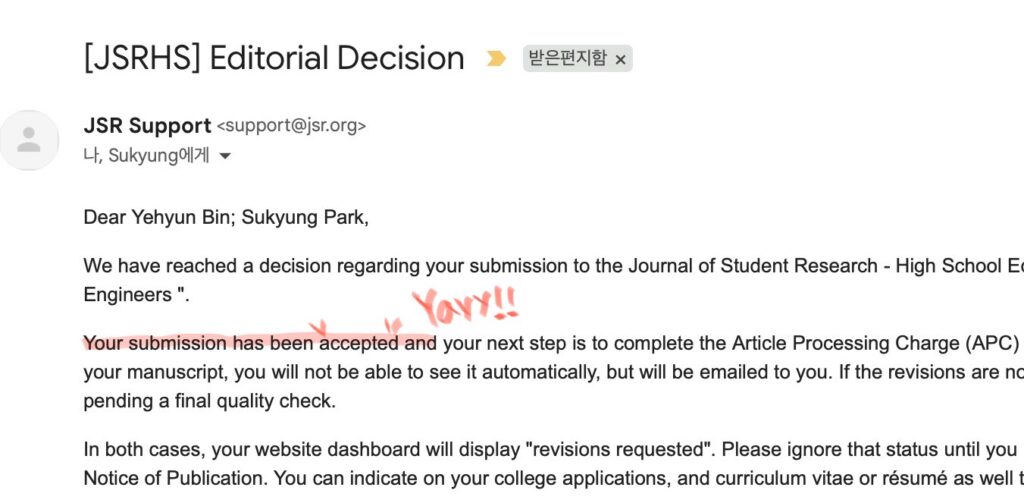1024x503 pixels.
Task: Open the 받은편지함 label chip
Action: click(567, 59)
